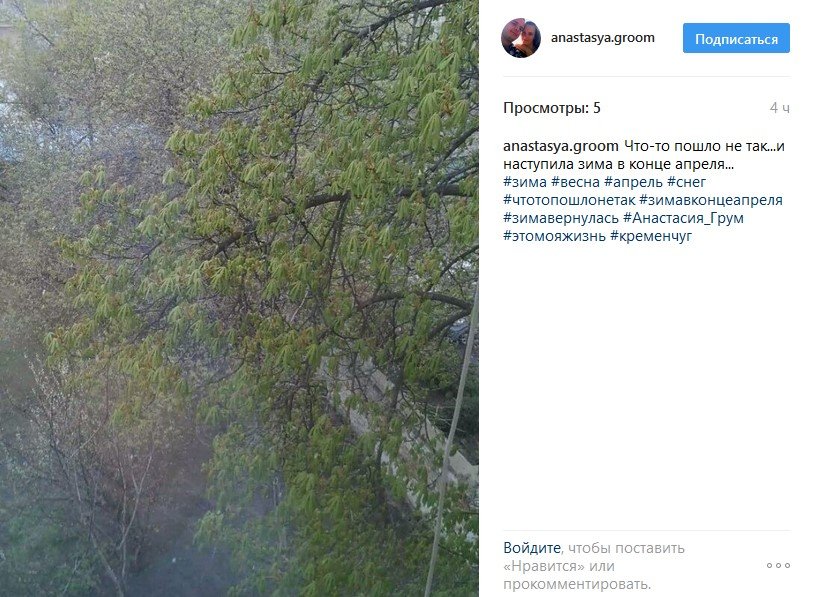Open the #кременчуг hashtag
This screenshot has width=813, height=597.
(x=651, y=236)
